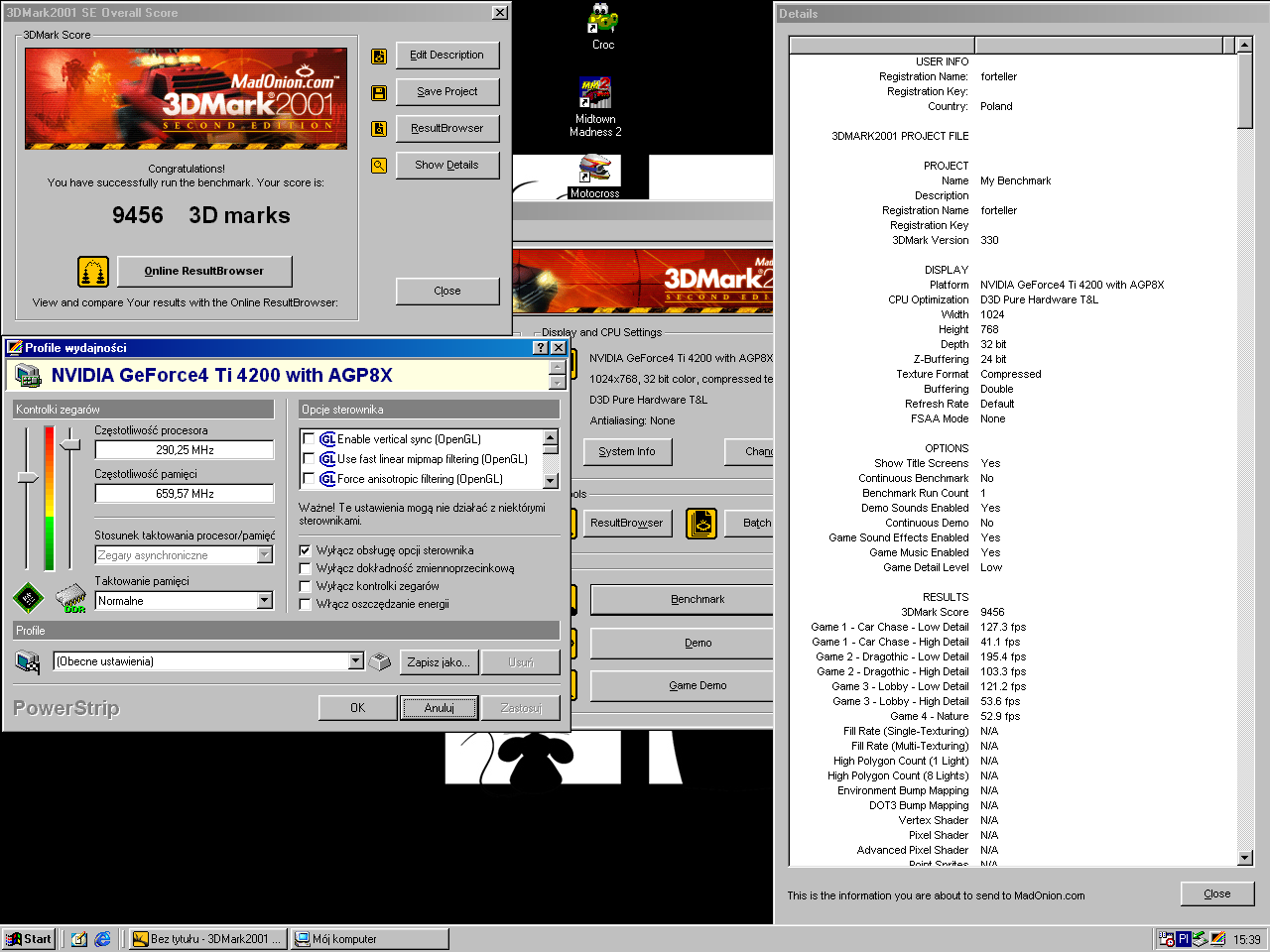Open the Taktowanie pamięci Normalne dropdown
This screenshot has height=952, width=1270.
(x=264, y=601)
